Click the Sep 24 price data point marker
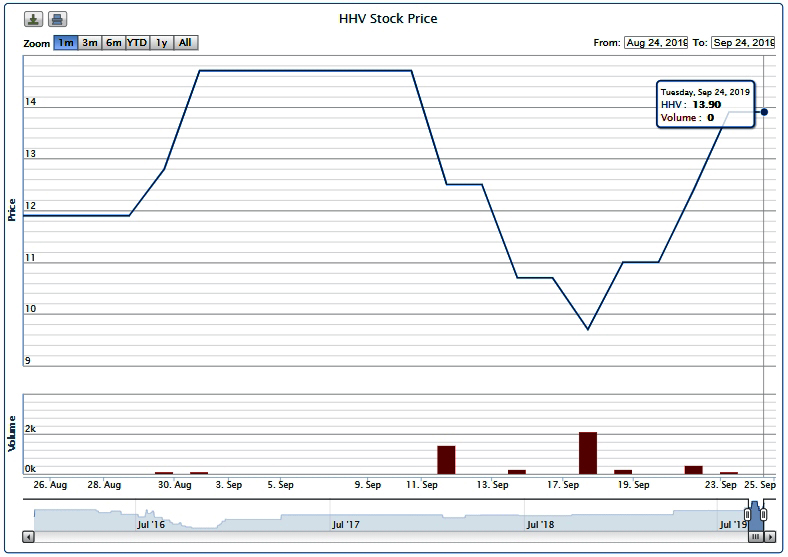 [764, 111]
